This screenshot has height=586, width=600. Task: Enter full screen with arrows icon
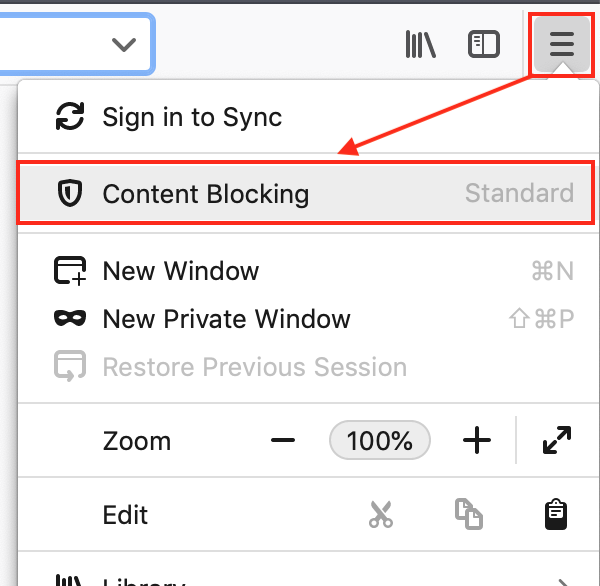[557, 440]
